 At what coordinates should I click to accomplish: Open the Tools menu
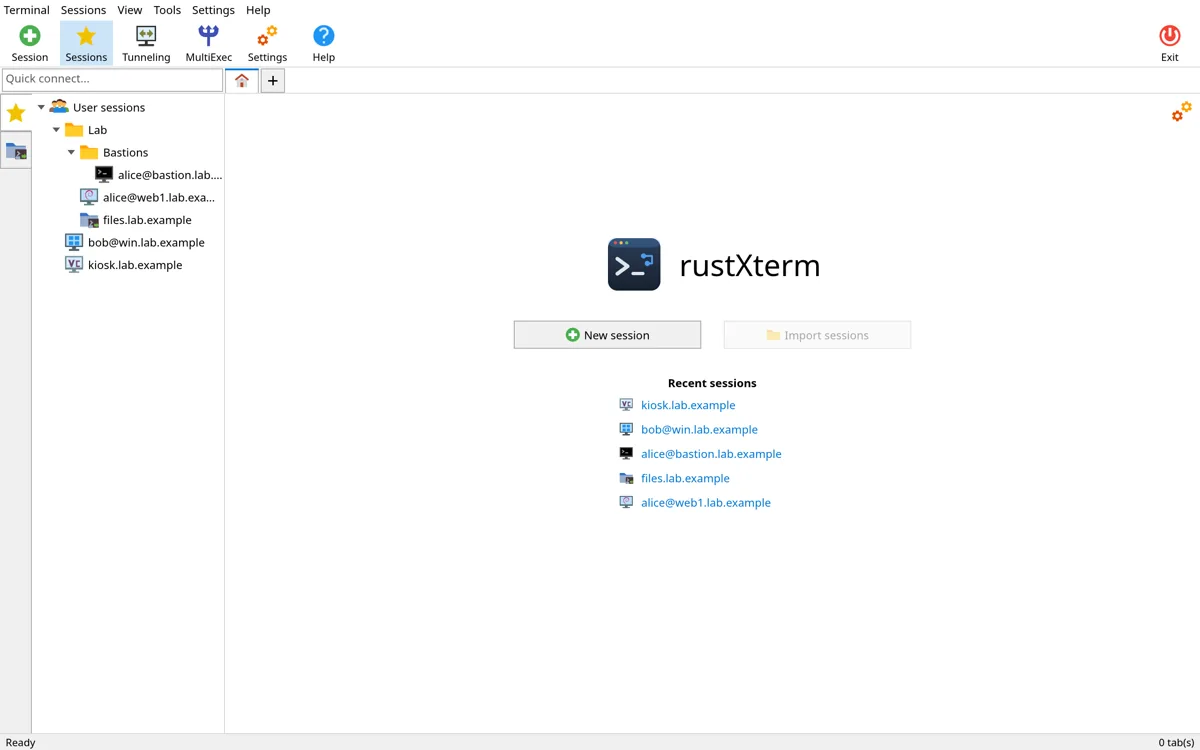click(167, 10)
